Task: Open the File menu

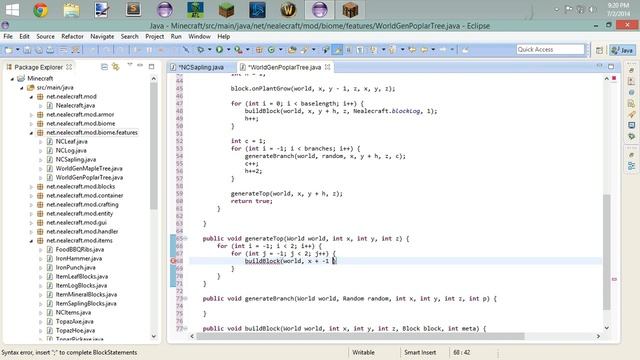Action: (8, 36)
